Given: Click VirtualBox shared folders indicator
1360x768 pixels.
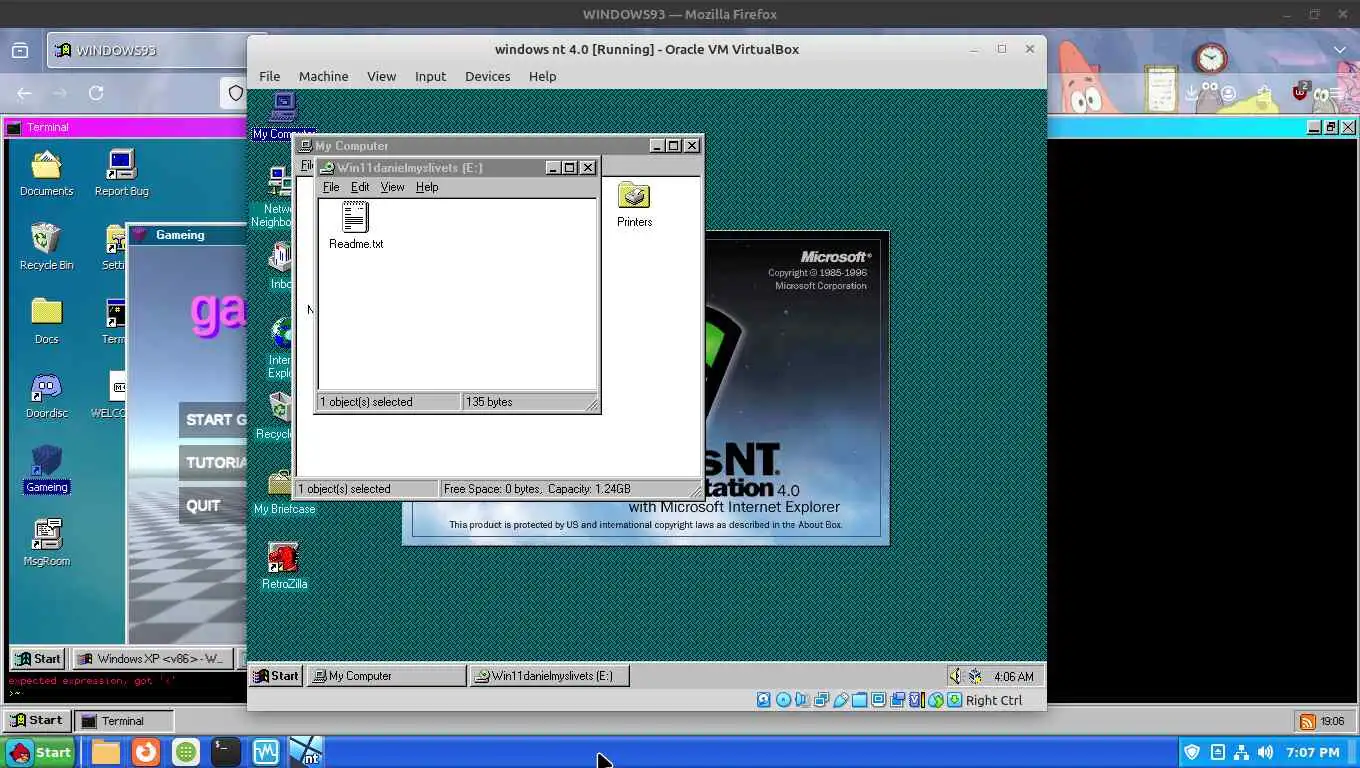Looking at the screenshot, I should click(859, 700).
